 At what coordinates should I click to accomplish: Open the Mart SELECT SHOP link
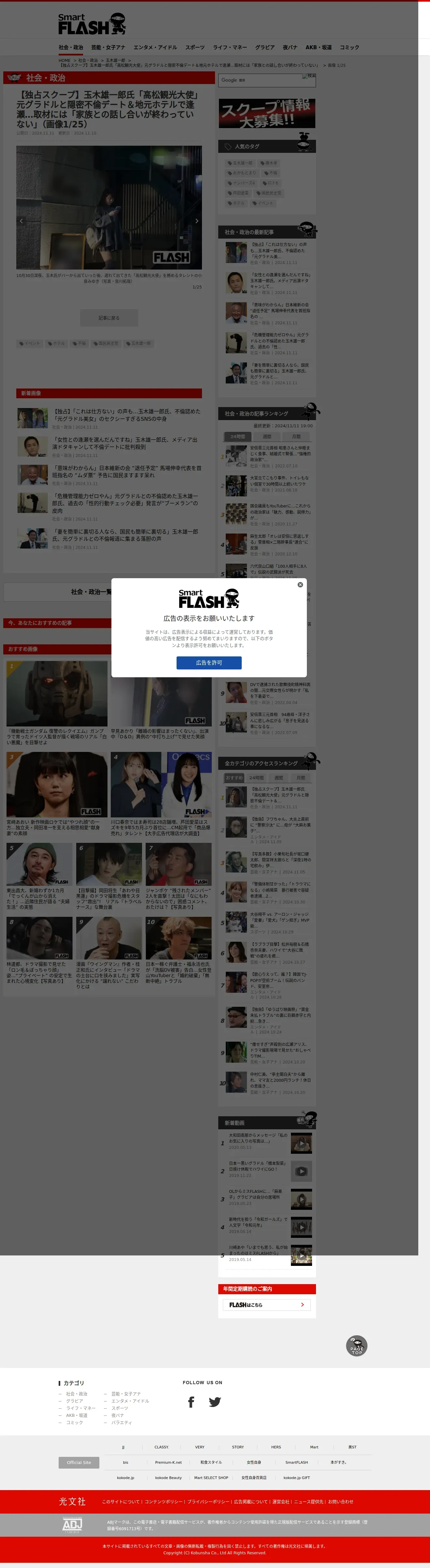click(x=211, y=1477)
